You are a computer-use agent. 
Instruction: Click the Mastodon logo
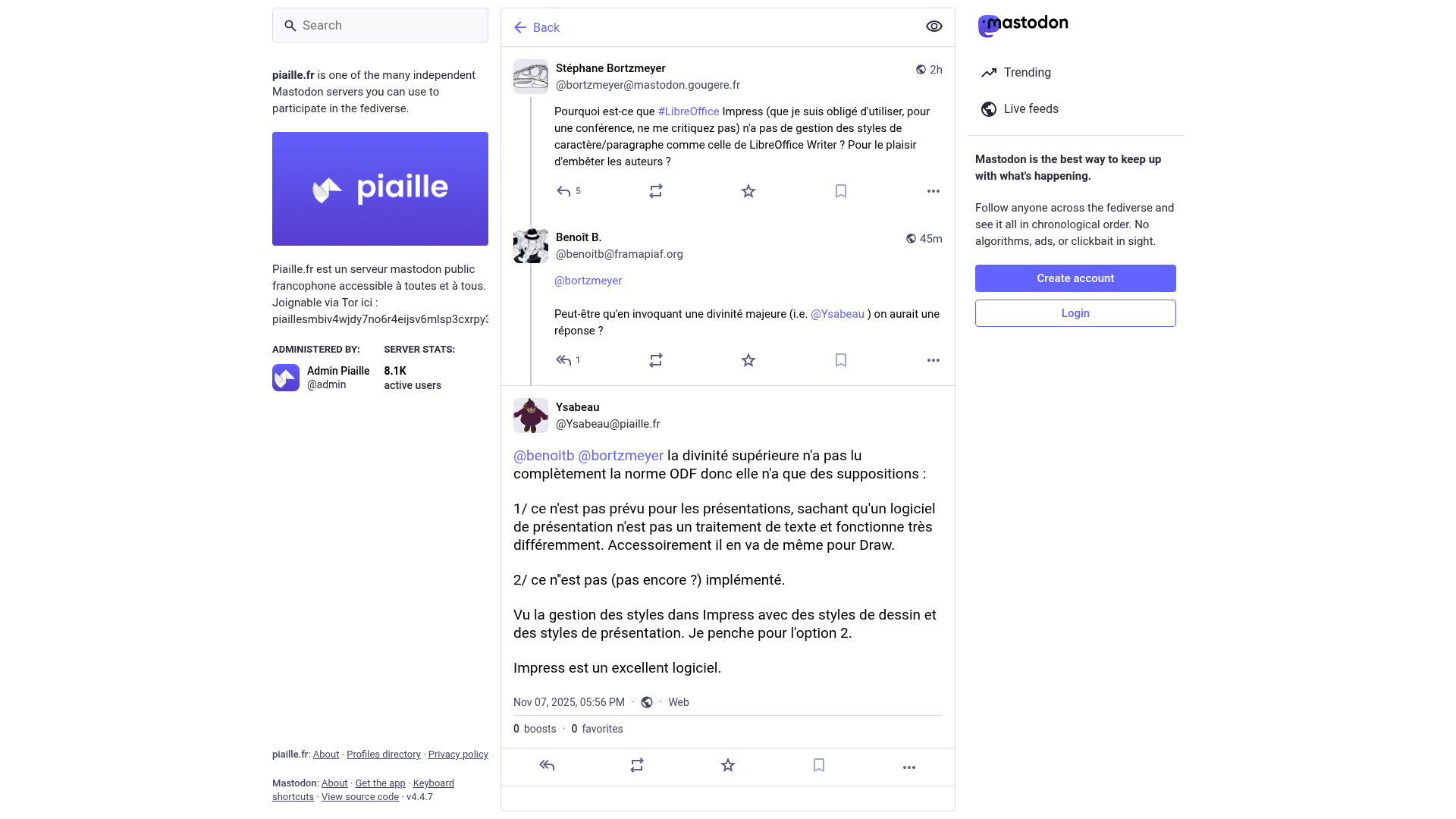point(1023,25)
